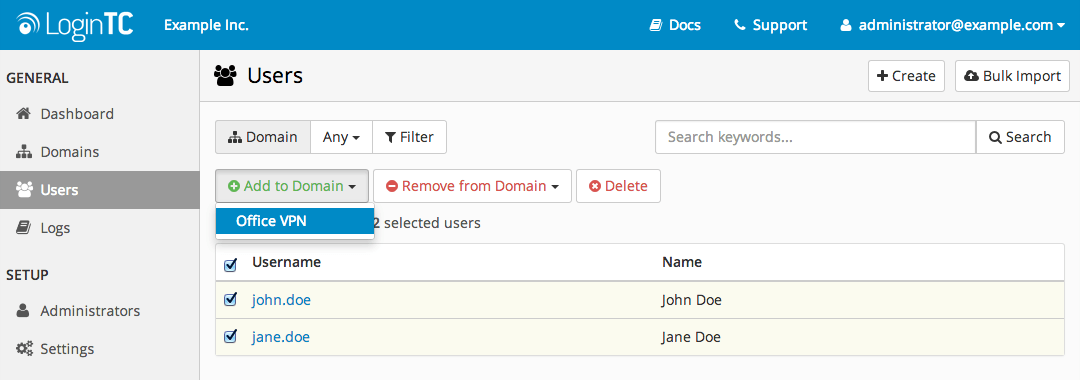Click the Delete button
The width and height of the screenshot is (1080, 380).
click(619, 186)
